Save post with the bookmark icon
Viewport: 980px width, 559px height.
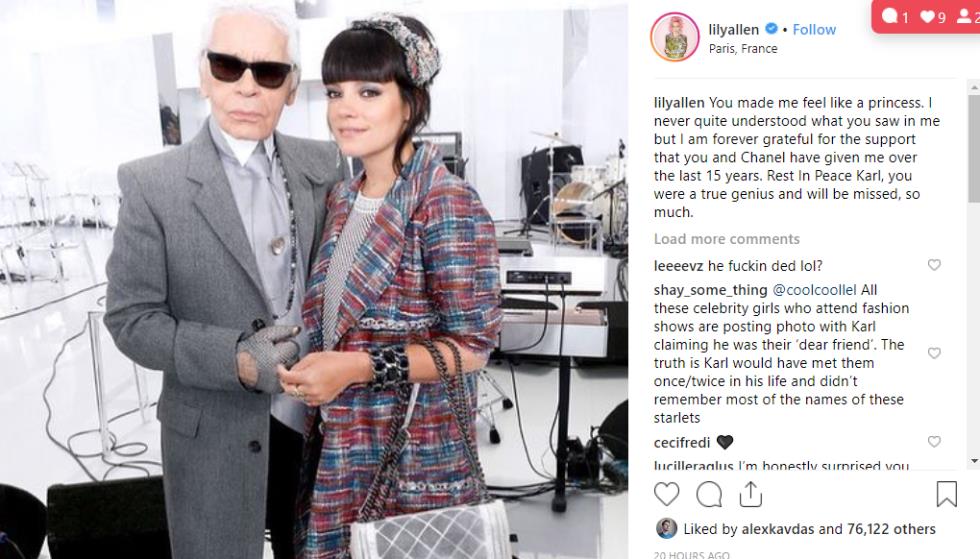pyautogui.click(x=946, y=493)
